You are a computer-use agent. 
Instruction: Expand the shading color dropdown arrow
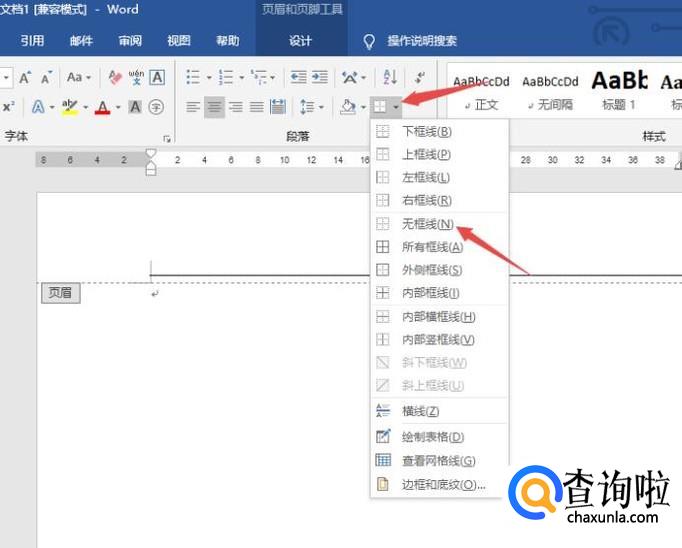pos(363,107)
